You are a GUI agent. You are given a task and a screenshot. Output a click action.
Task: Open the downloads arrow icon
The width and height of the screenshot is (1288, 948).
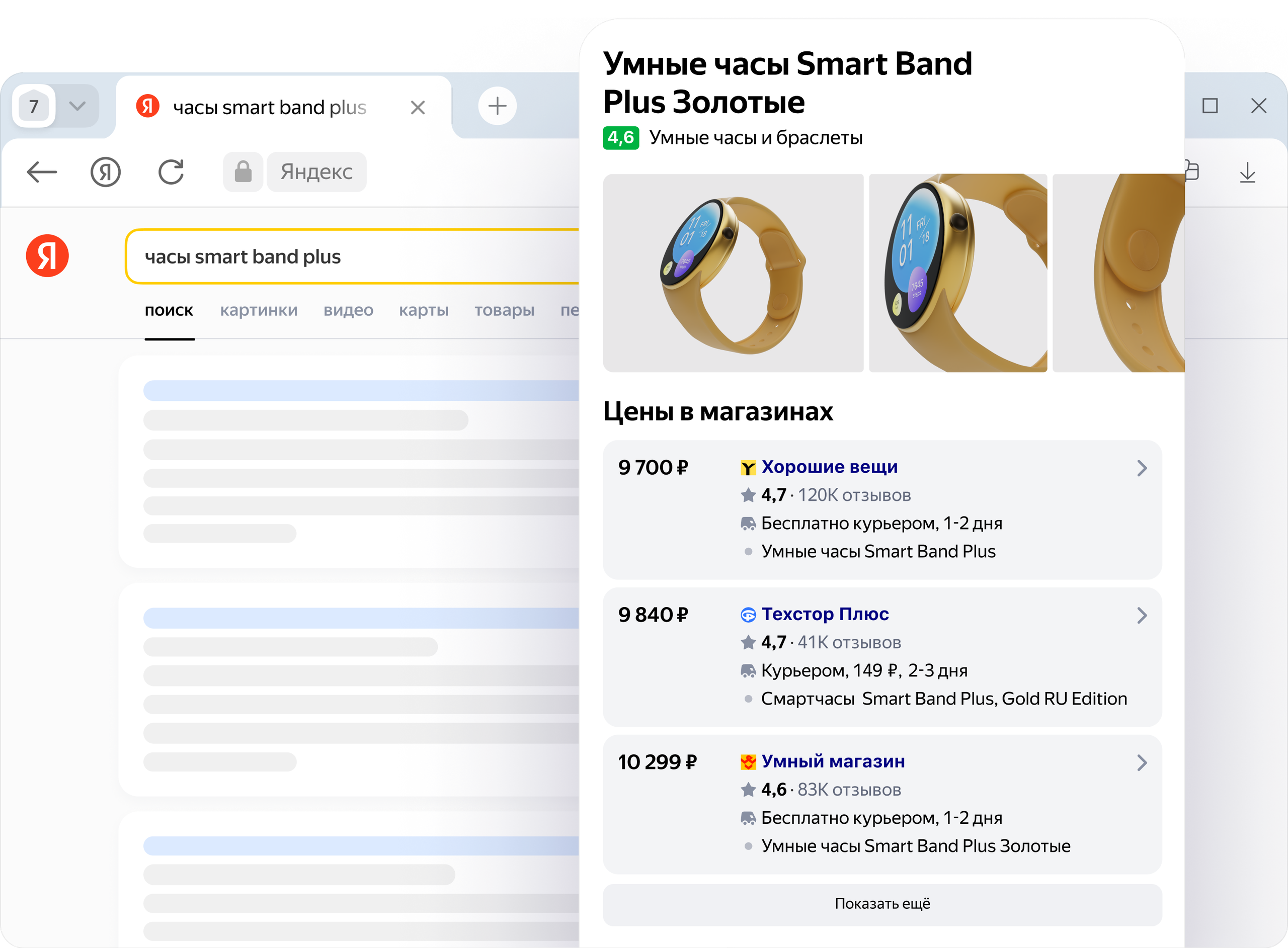[1247, 172]
